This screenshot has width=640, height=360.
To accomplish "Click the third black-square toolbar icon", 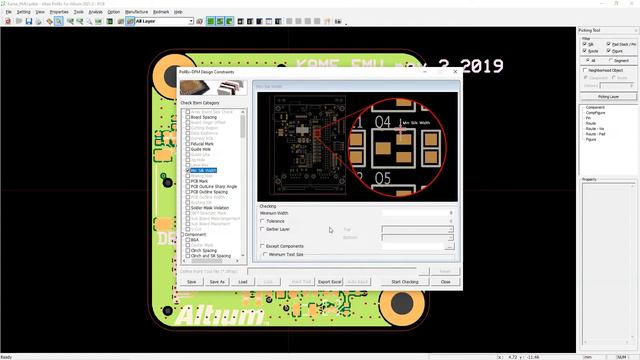I will click(259, 21).
